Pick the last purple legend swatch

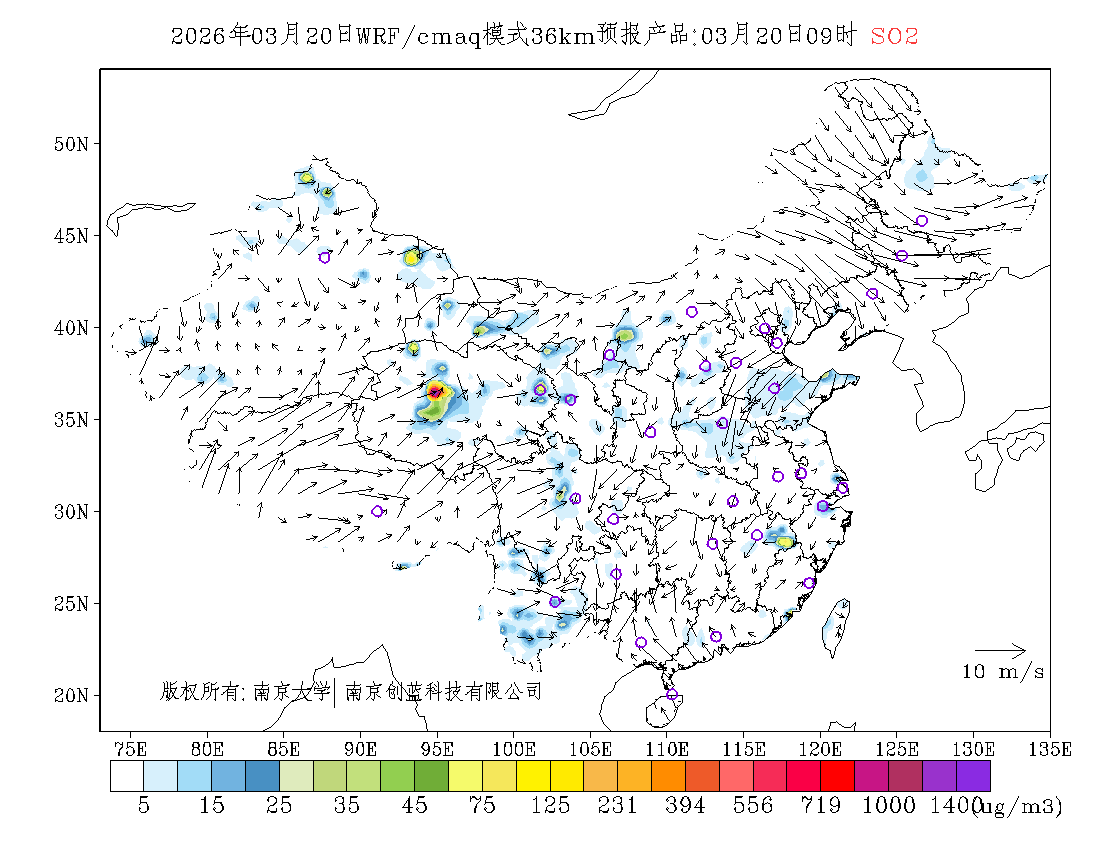(973, 776)
